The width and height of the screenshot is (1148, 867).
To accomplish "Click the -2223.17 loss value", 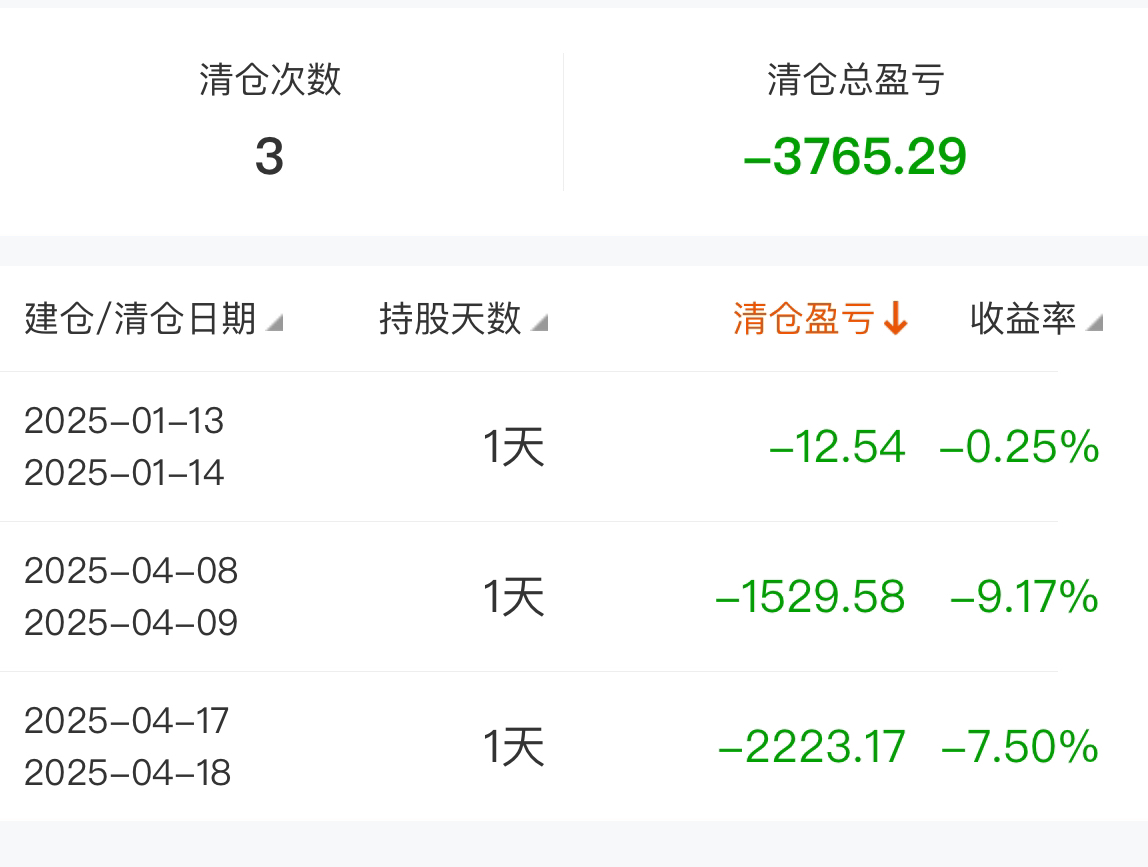I will tap(812, 747).
